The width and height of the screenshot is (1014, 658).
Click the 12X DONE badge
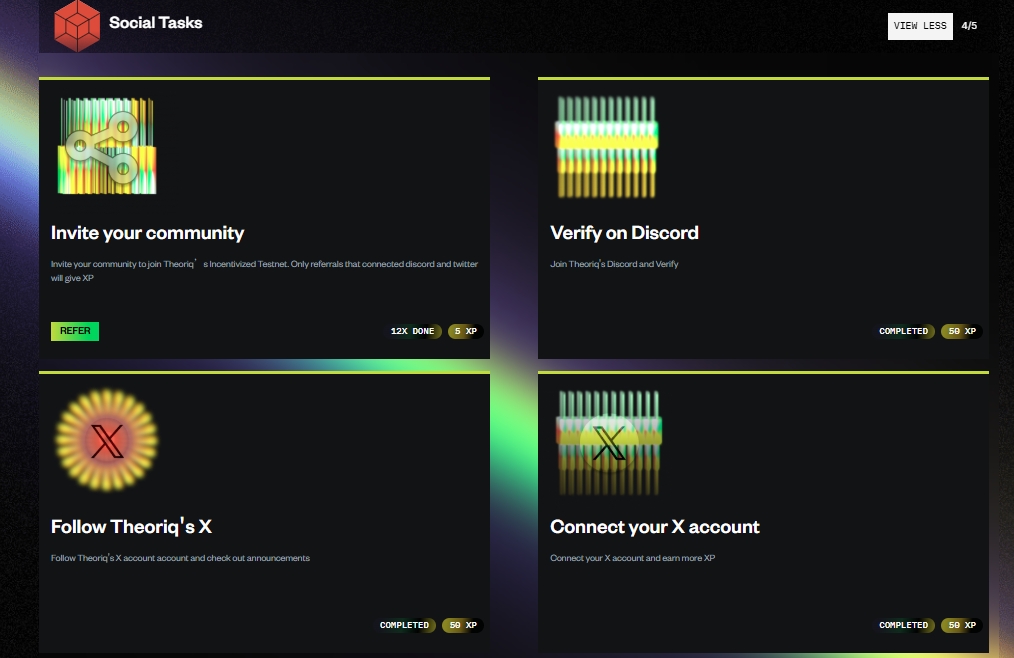point(413,331)
